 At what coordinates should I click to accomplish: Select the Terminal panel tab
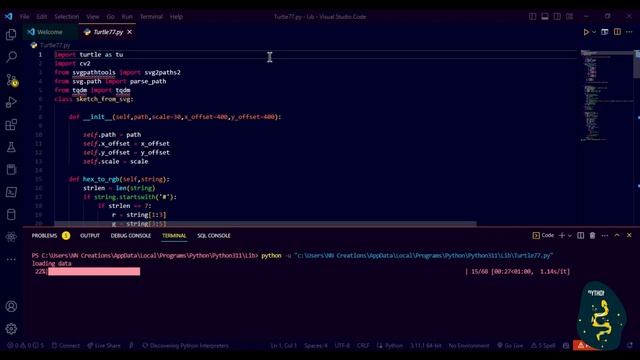point(174,236)
